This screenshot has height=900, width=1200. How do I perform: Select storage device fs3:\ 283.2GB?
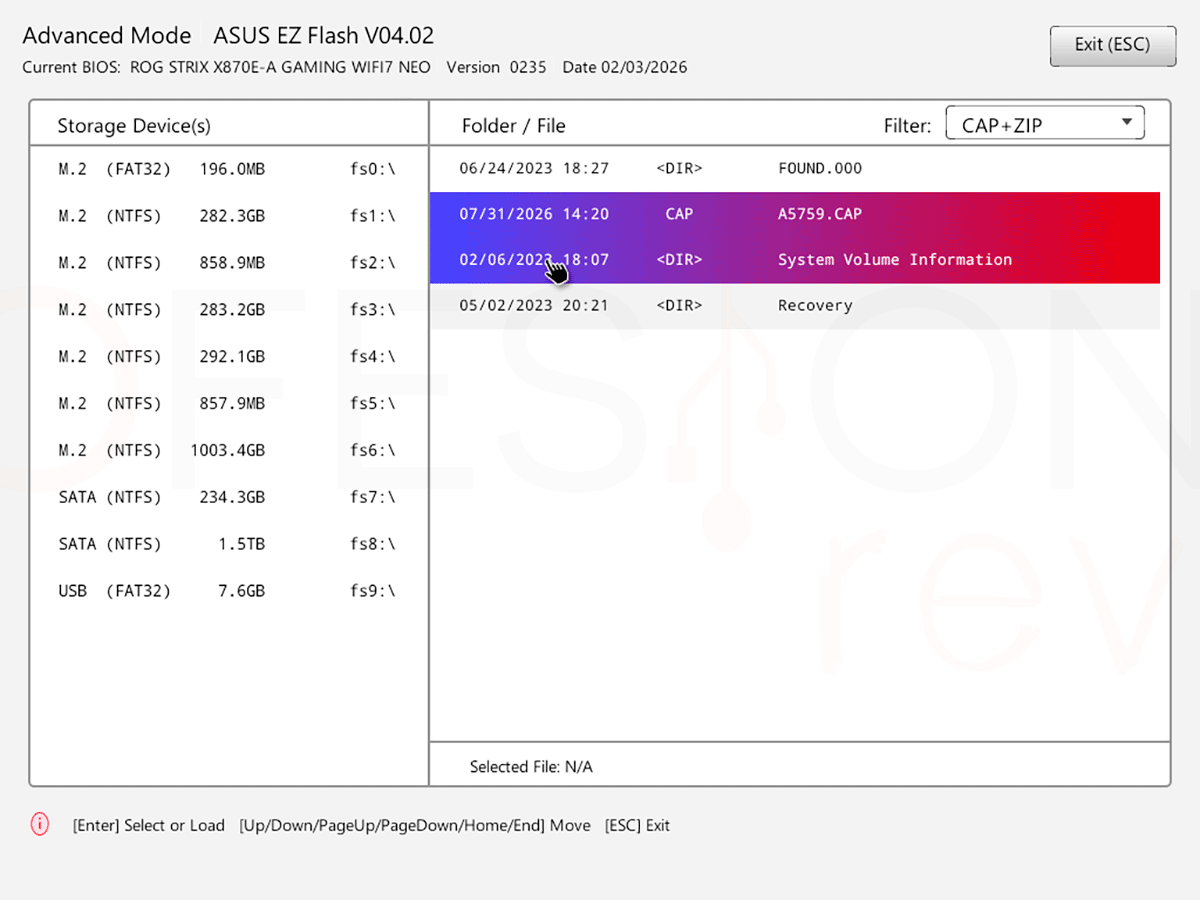pos(229,310)
